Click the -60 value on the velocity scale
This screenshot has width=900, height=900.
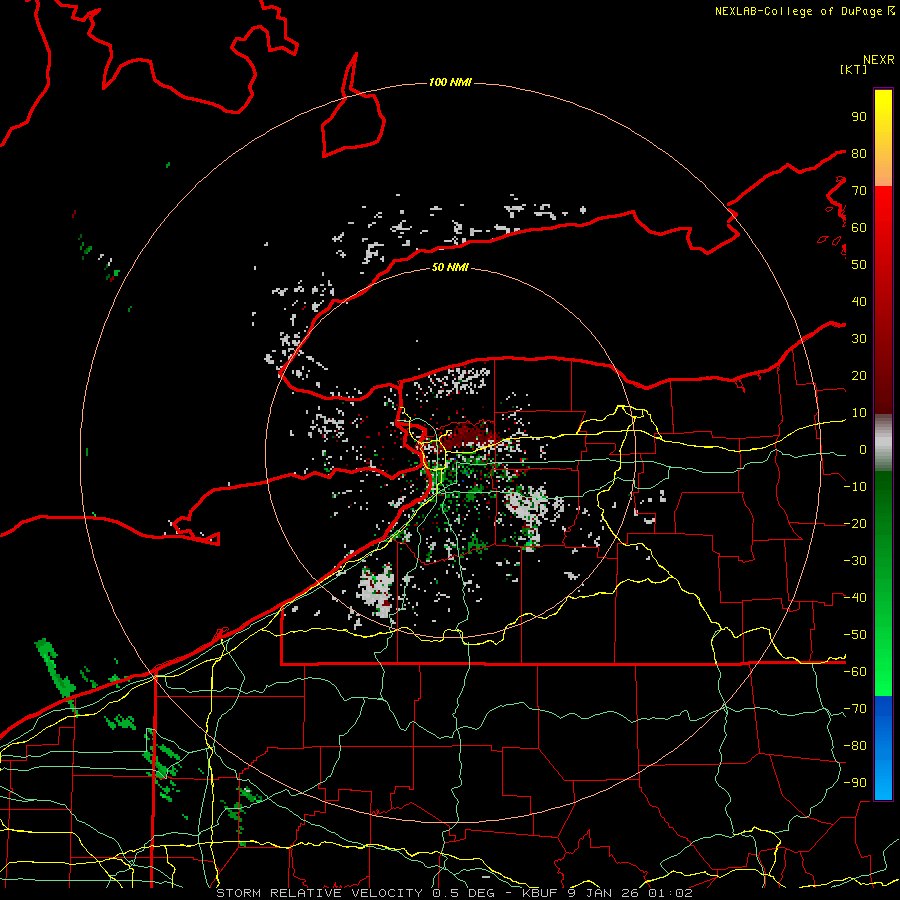855,672
